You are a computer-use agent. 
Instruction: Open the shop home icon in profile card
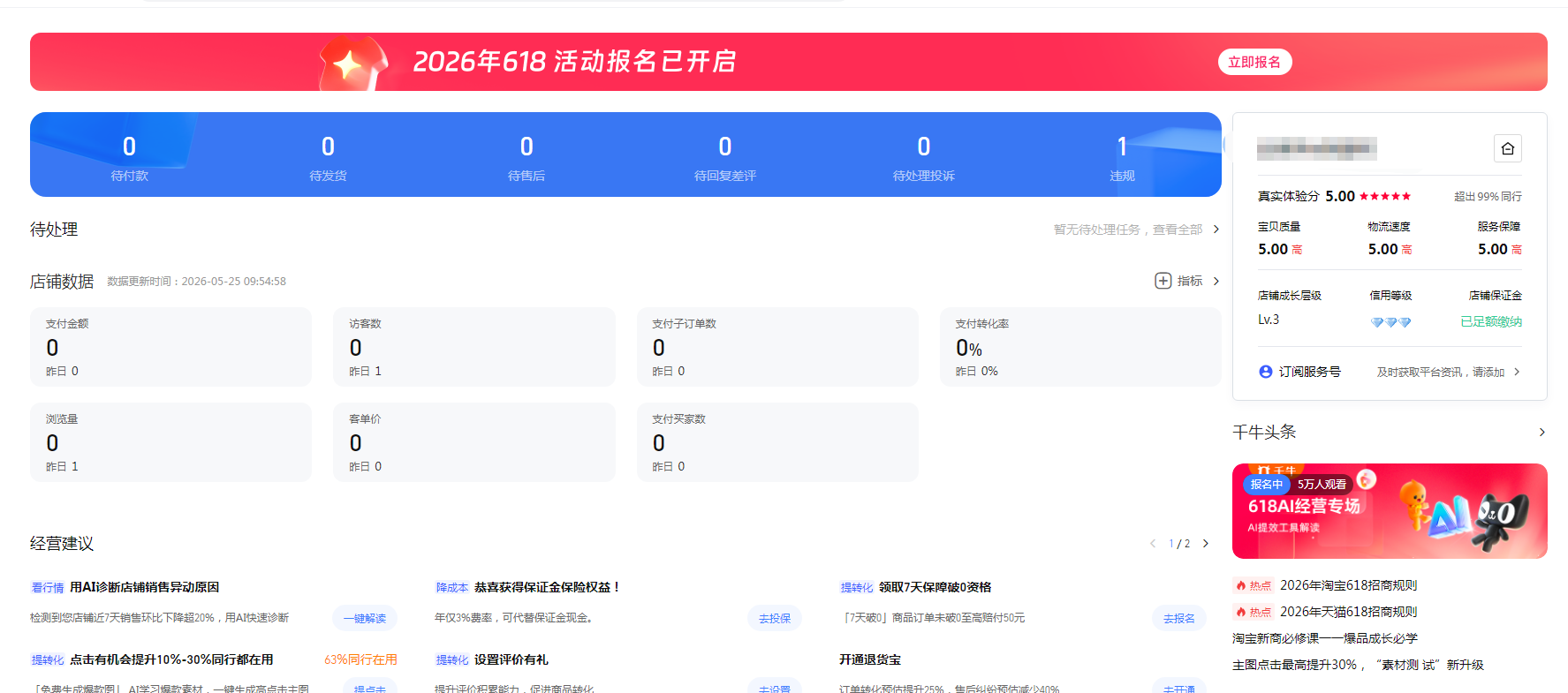coord(1508,148)
